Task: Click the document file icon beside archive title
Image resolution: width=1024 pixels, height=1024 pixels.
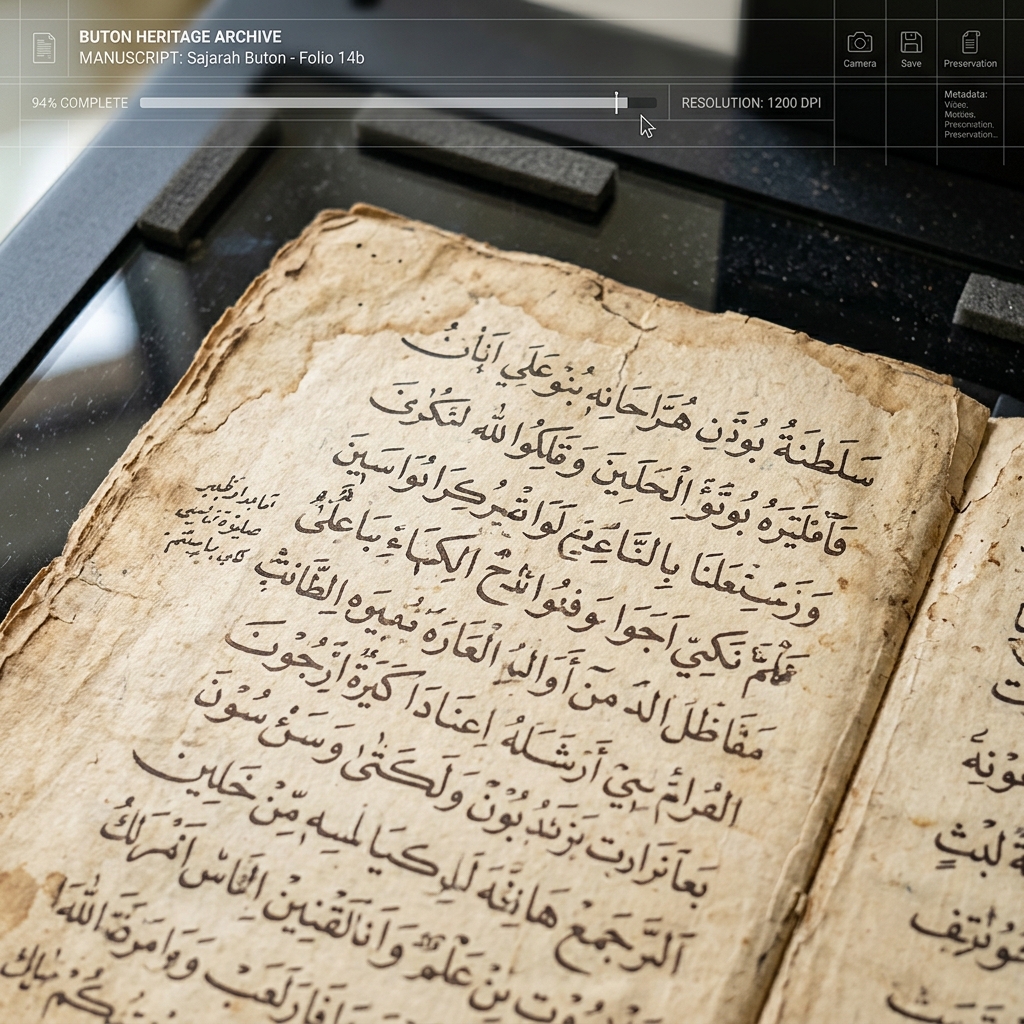Action: pyautogui.click(x=44, y=47)
